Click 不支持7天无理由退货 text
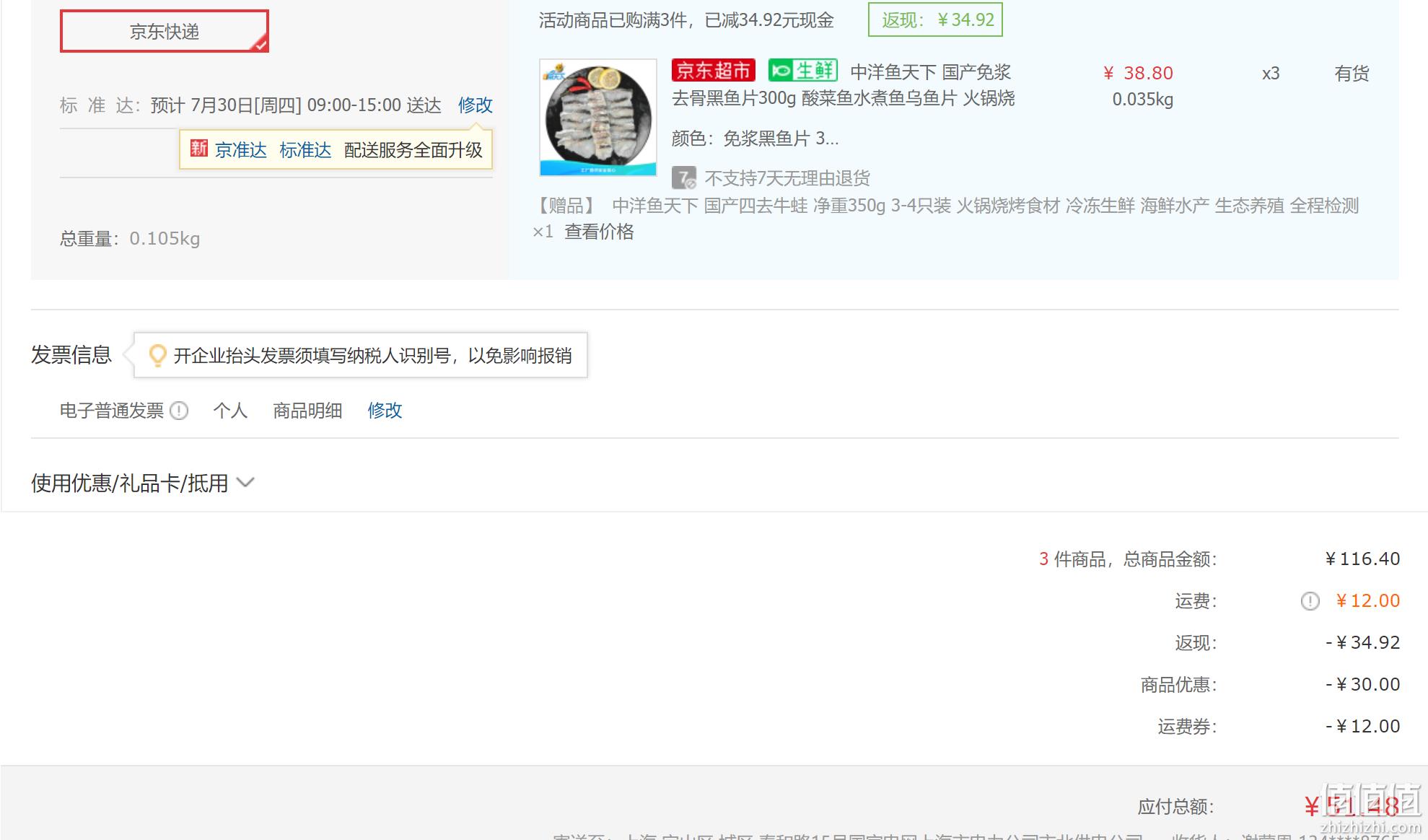 tap(787, 178)
